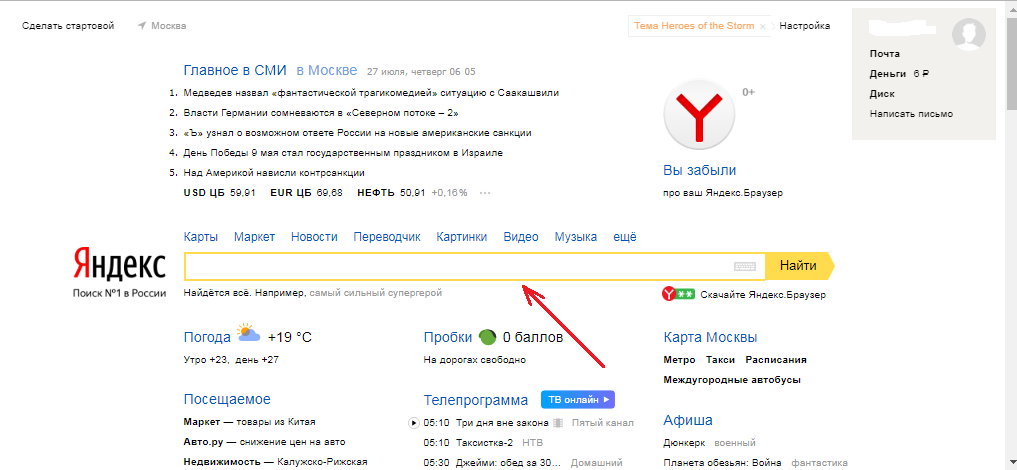1017x470 pixels.
Task: Click the Расписания link
Action: (776, 360)
